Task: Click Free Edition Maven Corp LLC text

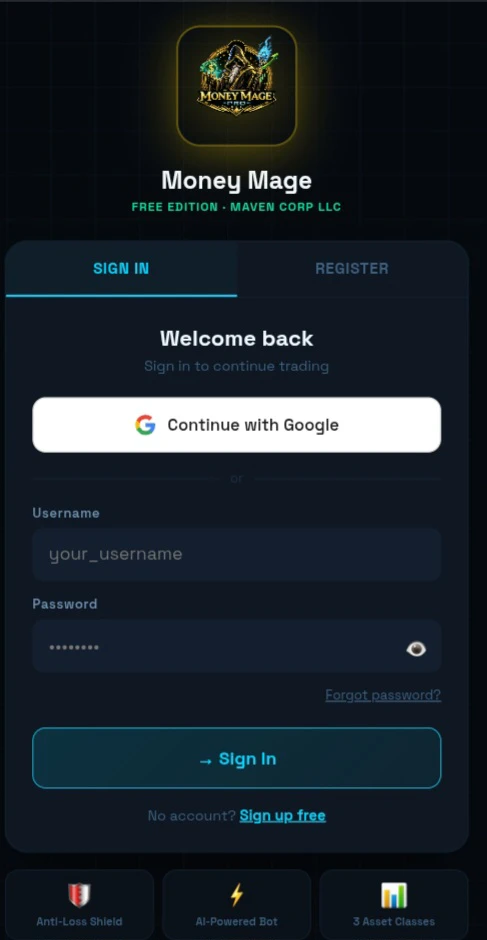Action: pyautogui.click(x=237, y=207)
